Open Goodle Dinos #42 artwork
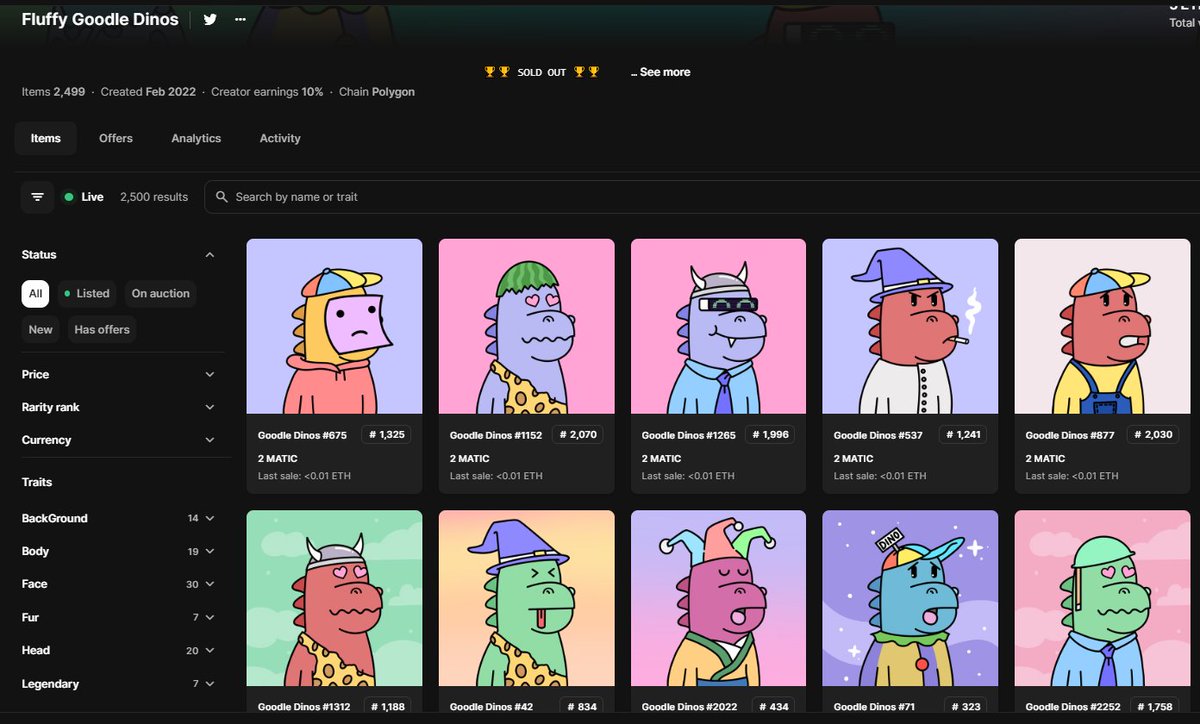1200x724 pixels. 526,598
